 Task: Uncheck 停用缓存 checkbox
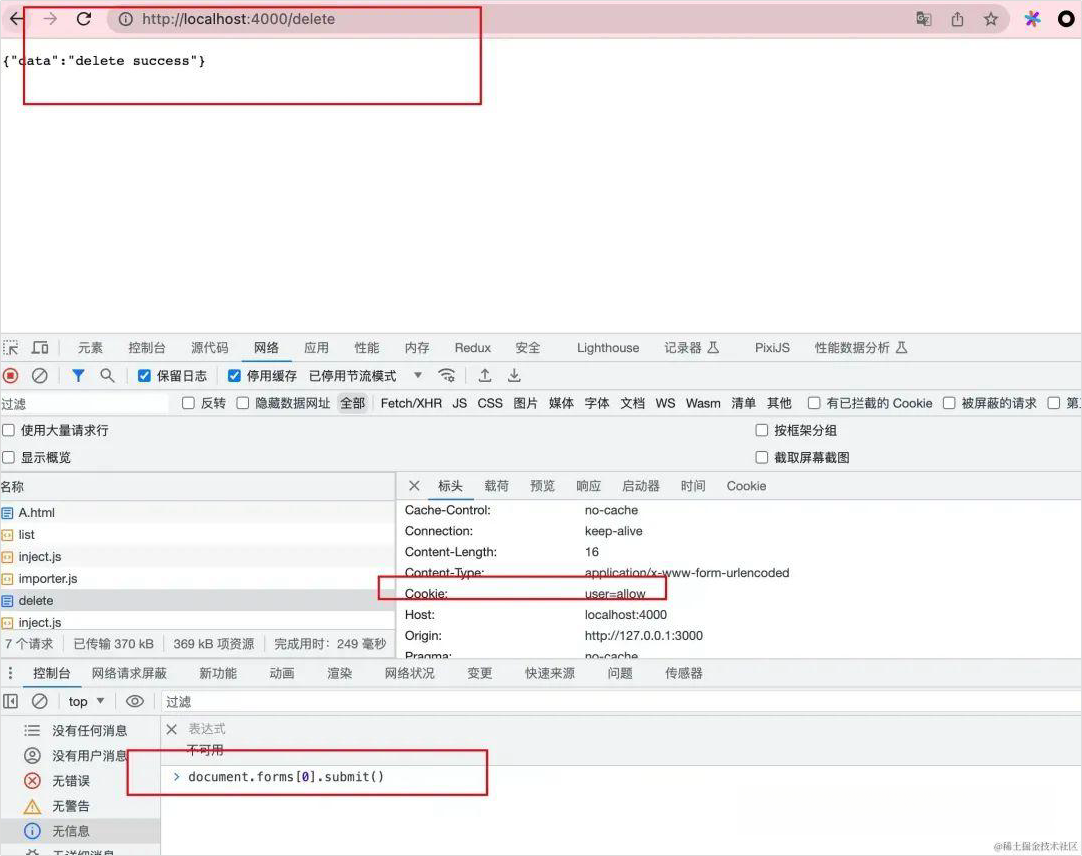tap(235, 376)
